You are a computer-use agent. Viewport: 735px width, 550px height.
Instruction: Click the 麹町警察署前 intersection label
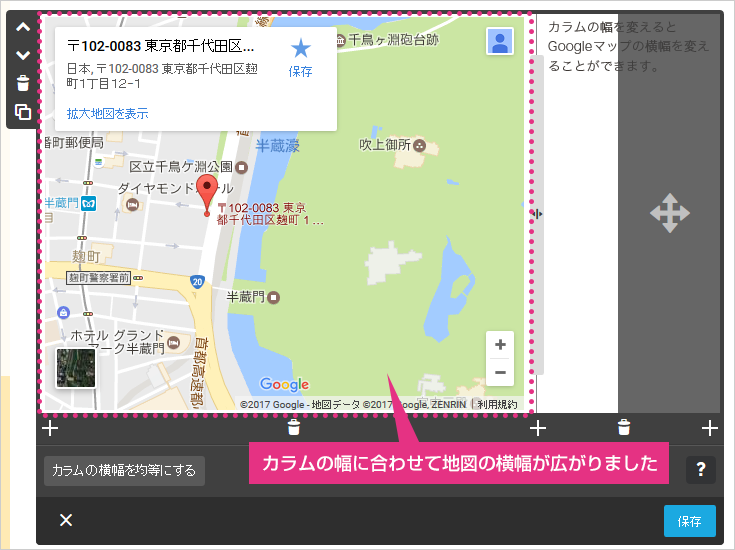tap(98, 278)
